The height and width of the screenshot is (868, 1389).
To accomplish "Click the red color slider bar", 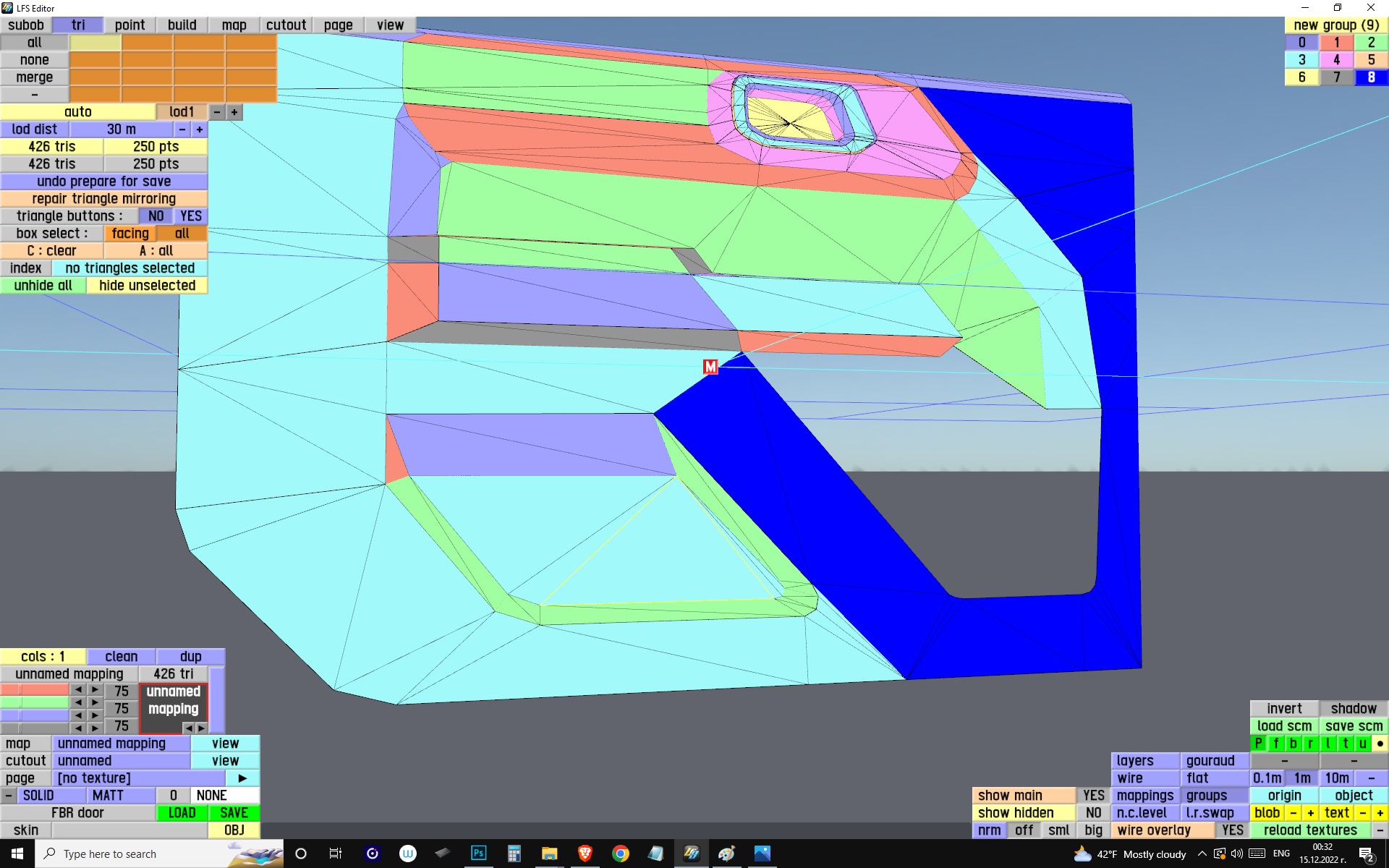I will pyautogui.click(x=34, y=690).
